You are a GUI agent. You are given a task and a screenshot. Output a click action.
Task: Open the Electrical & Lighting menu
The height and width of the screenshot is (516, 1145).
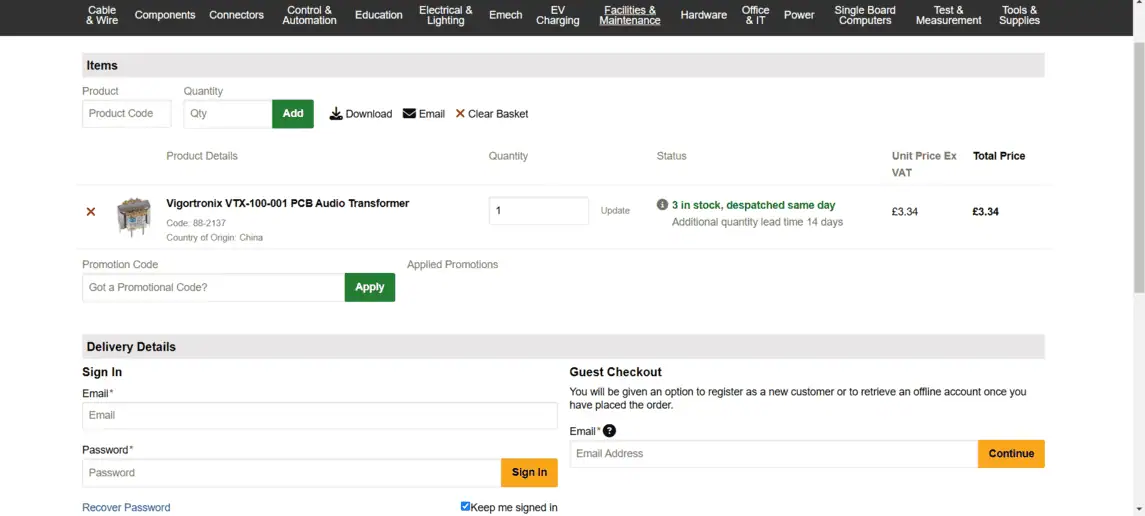445,15
